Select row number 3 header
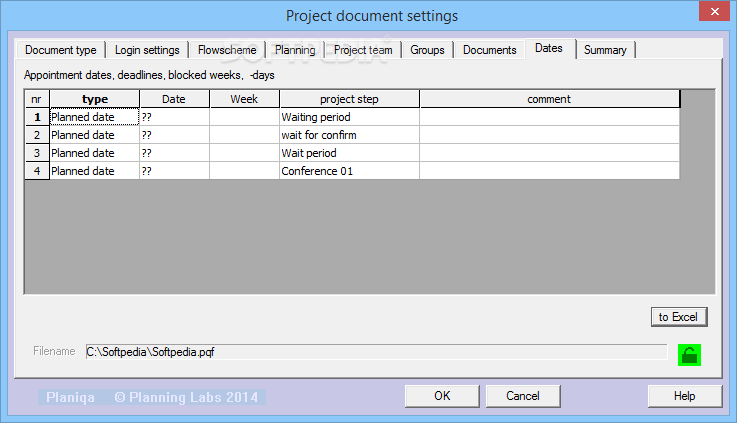737x423 pixels. point(37,153)
